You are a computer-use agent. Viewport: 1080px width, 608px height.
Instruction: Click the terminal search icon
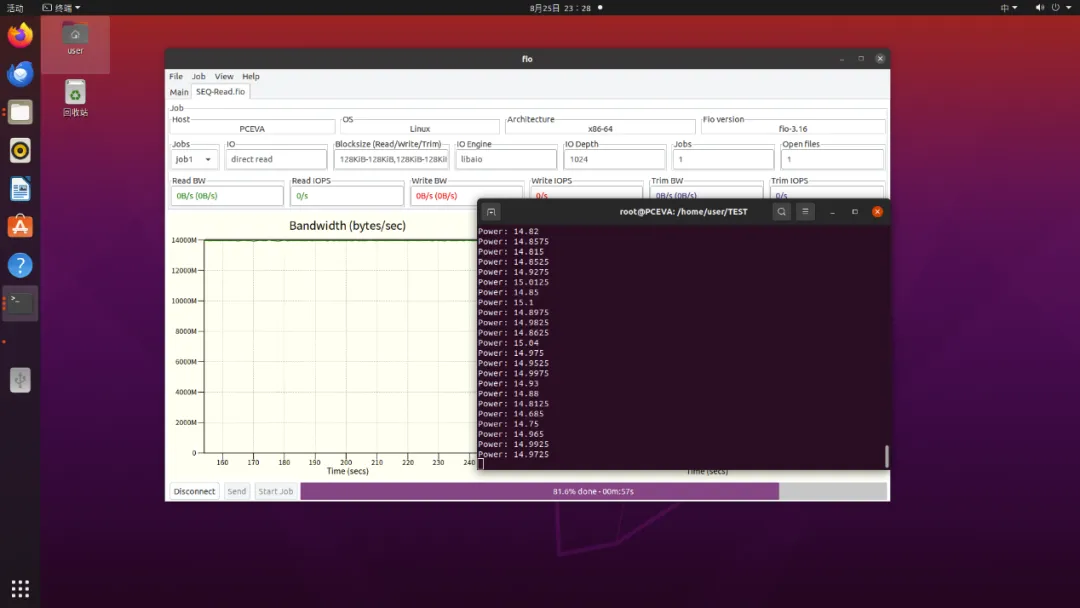(781, 212)
